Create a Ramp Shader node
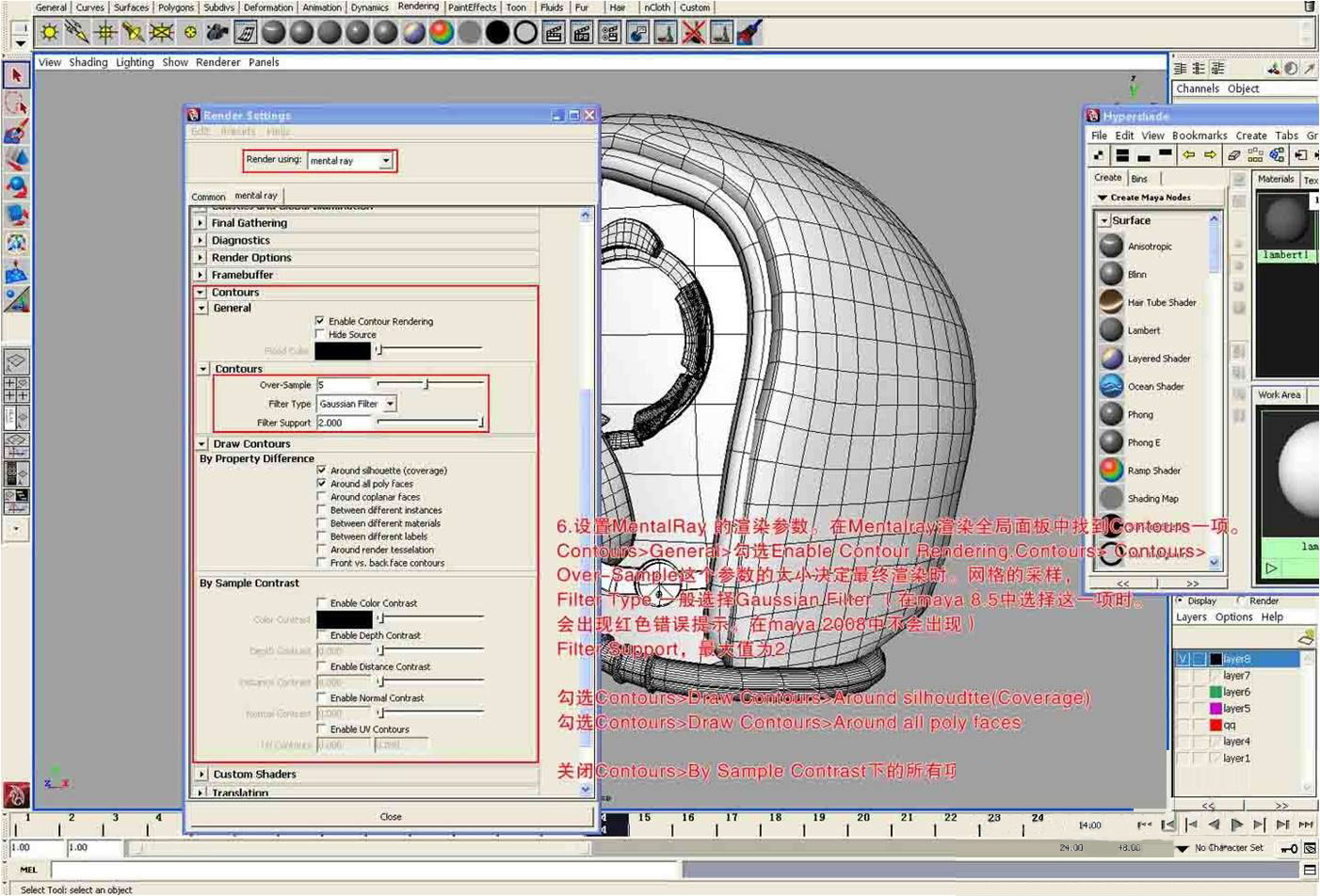Screen dimensions: 1320x896 point(1141,471)
